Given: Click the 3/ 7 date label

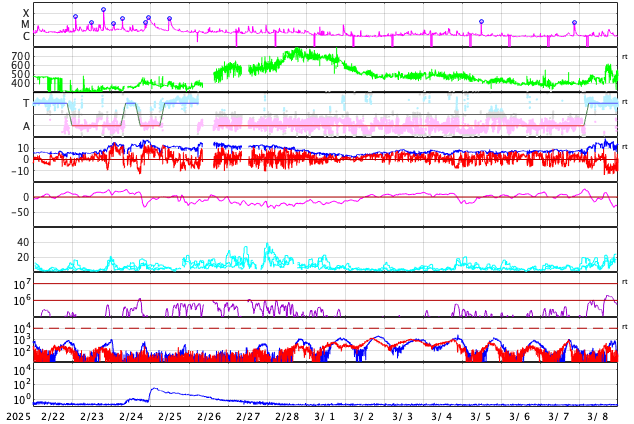Looking at the screenshot, I should [559, 417].
